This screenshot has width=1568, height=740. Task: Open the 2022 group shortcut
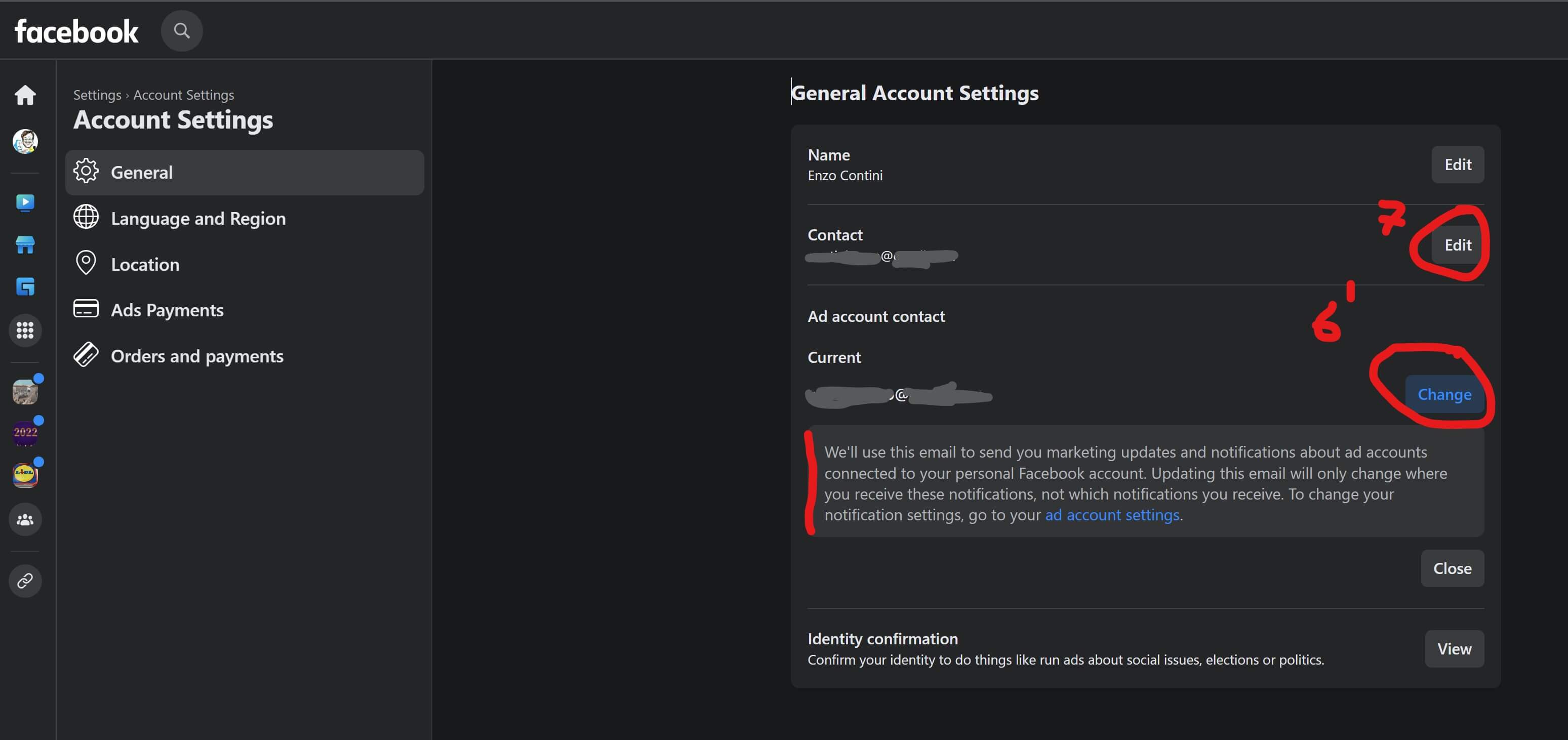pyautogui.click(x=25, y=433)
